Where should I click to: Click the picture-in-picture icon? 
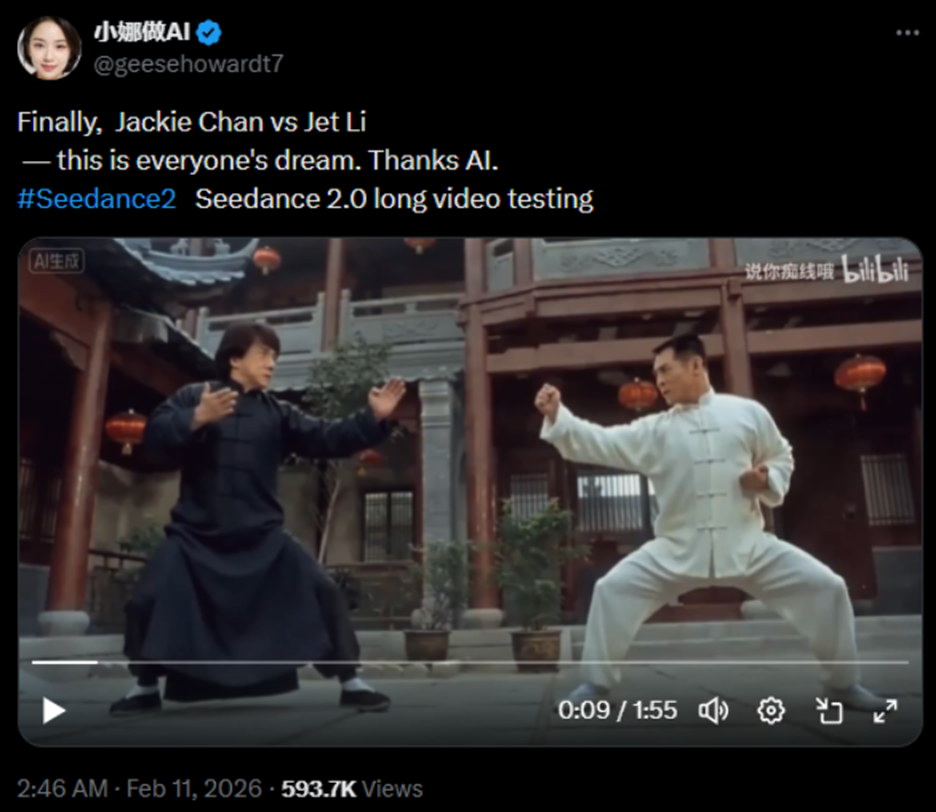(x=829, y=710)
